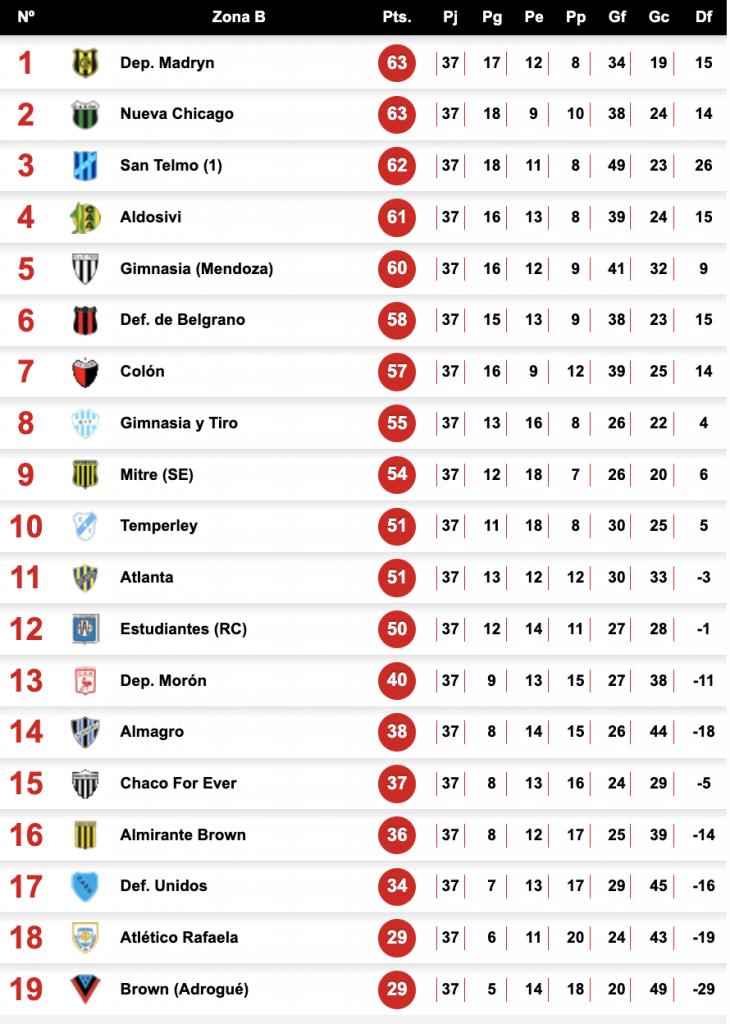Click the Nueva Chicago green crest
730x1024 pixels.
coord(85,114)
